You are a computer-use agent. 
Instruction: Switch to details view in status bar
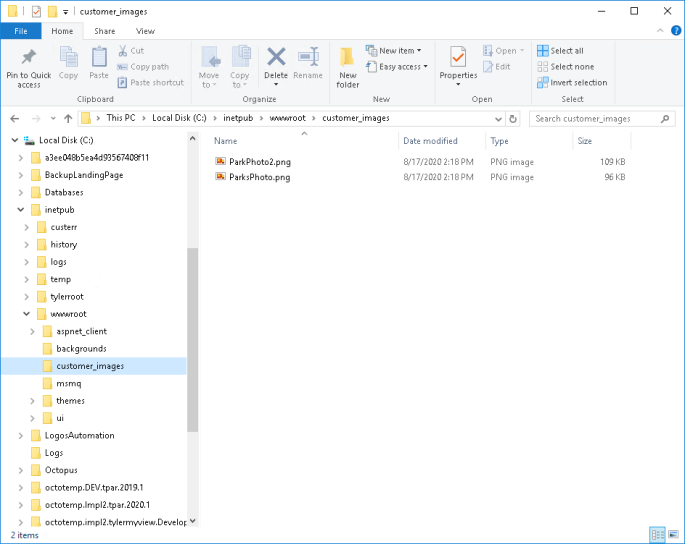(x=657, y=535)
